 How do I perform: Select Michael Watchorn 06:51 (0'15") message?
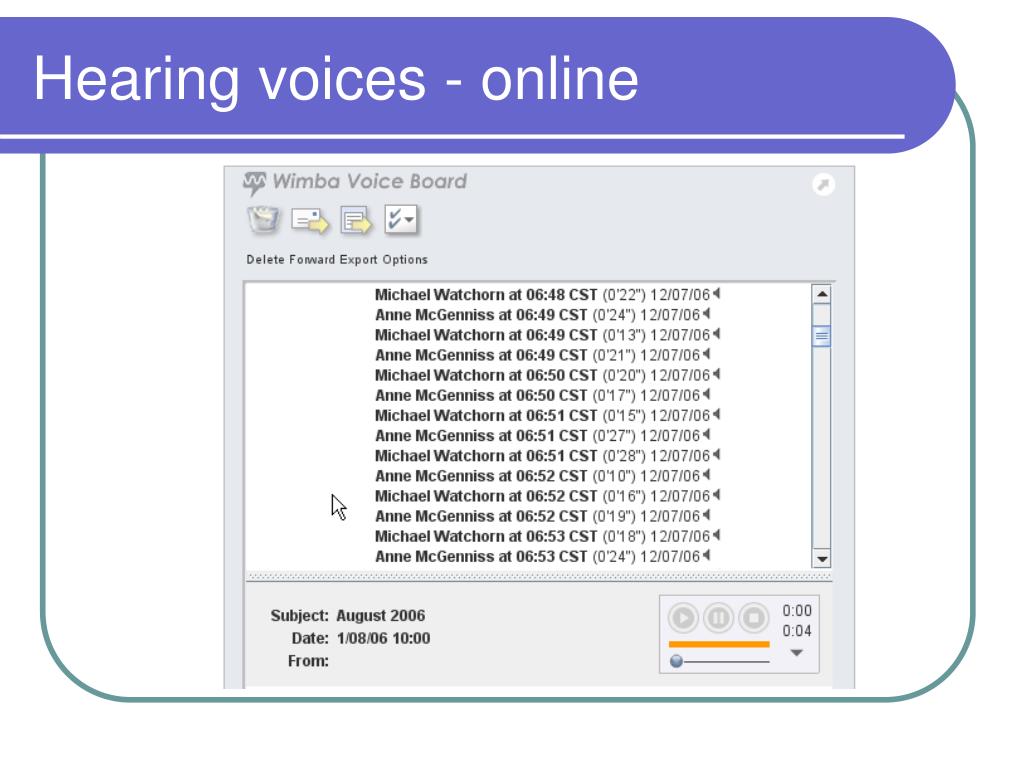(x=547, y=415)
